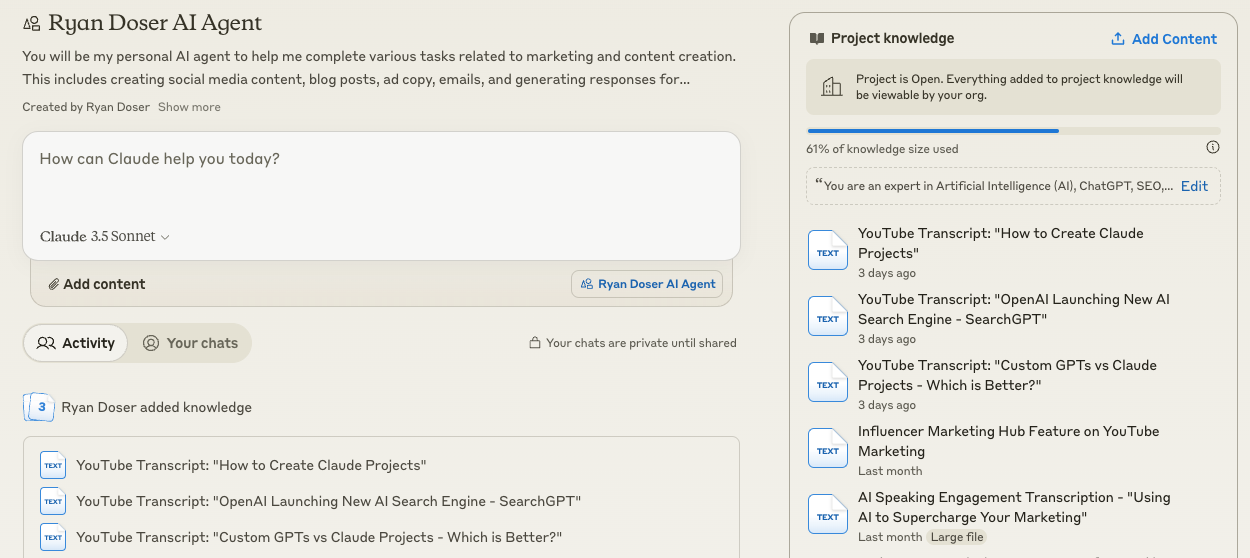The image size is (1250, 558).
Task: Click Your chats are private until shared text
Action: coord(641,343)
